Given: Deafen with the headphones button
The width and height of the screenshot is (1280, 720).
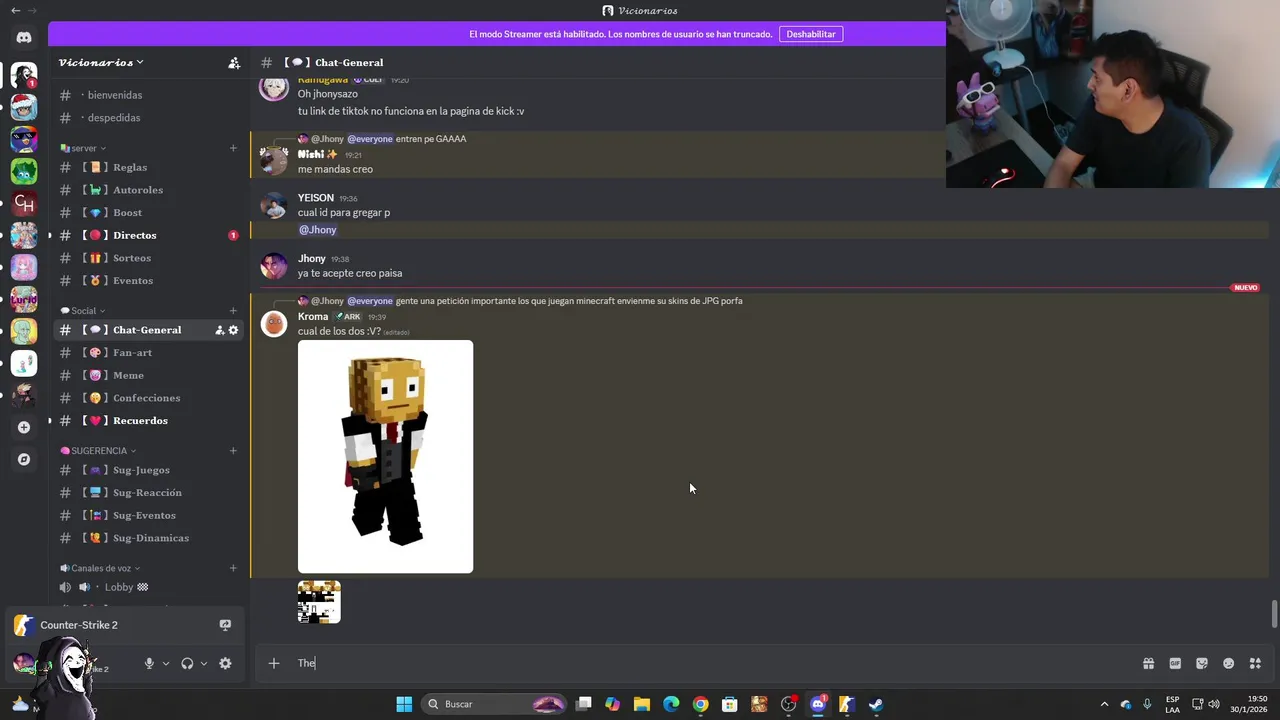Looking at the screenshot, I should tap(187, 663).
